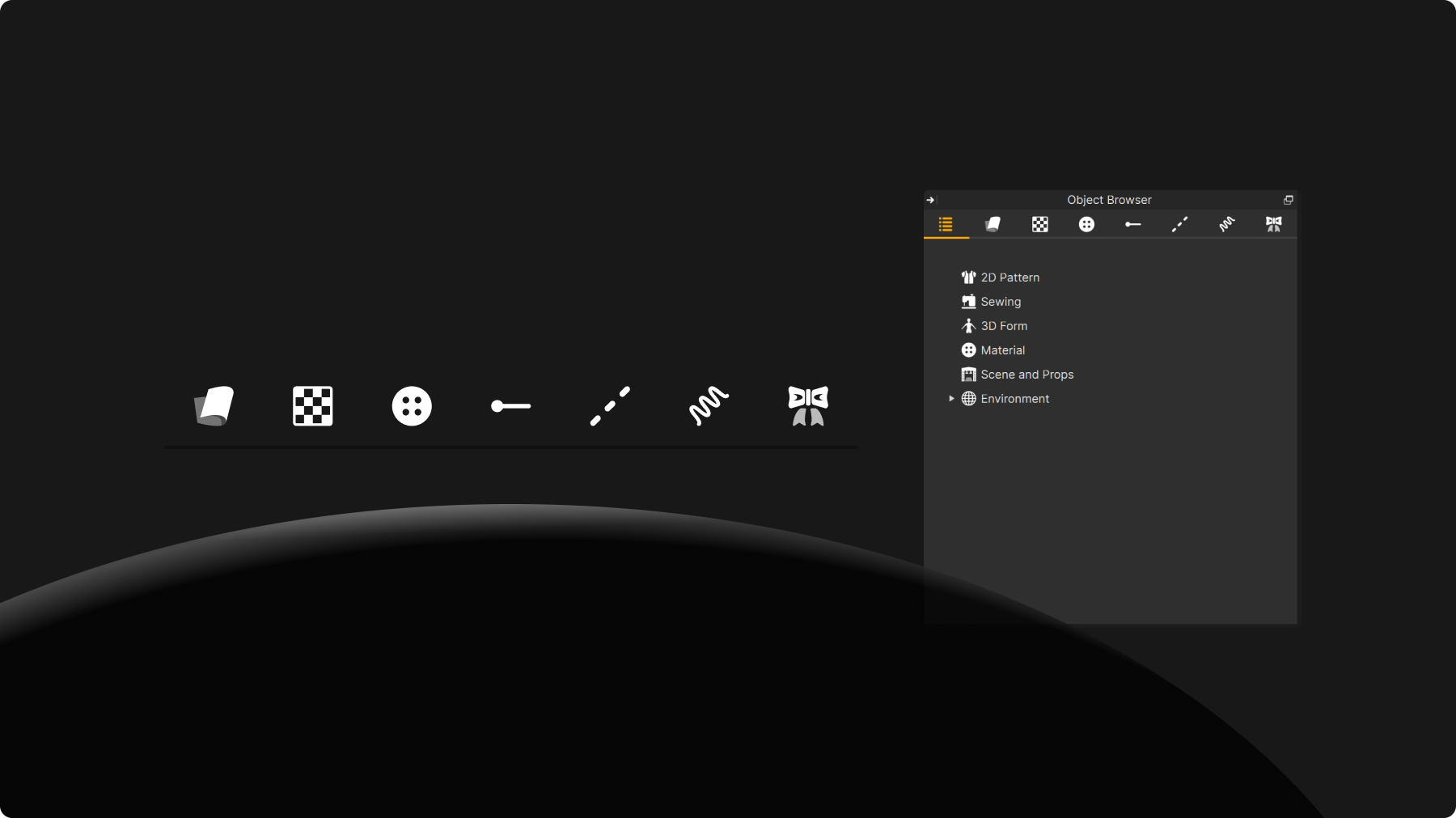1456x818 pixels.
Task: Open the Pucker spring tab in Object Browser
Action: point(1227,224)
